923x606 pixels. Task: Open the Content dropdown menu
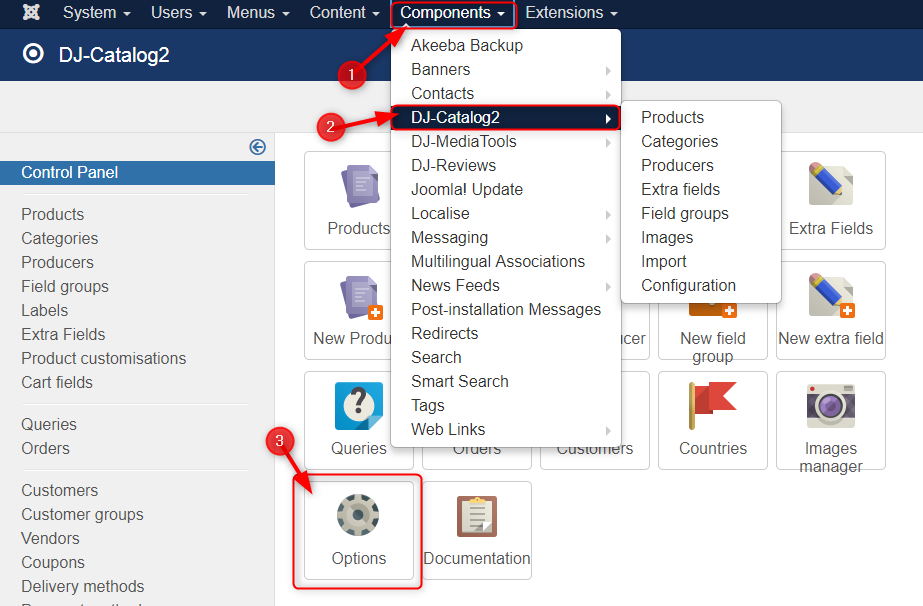(344, 12)
